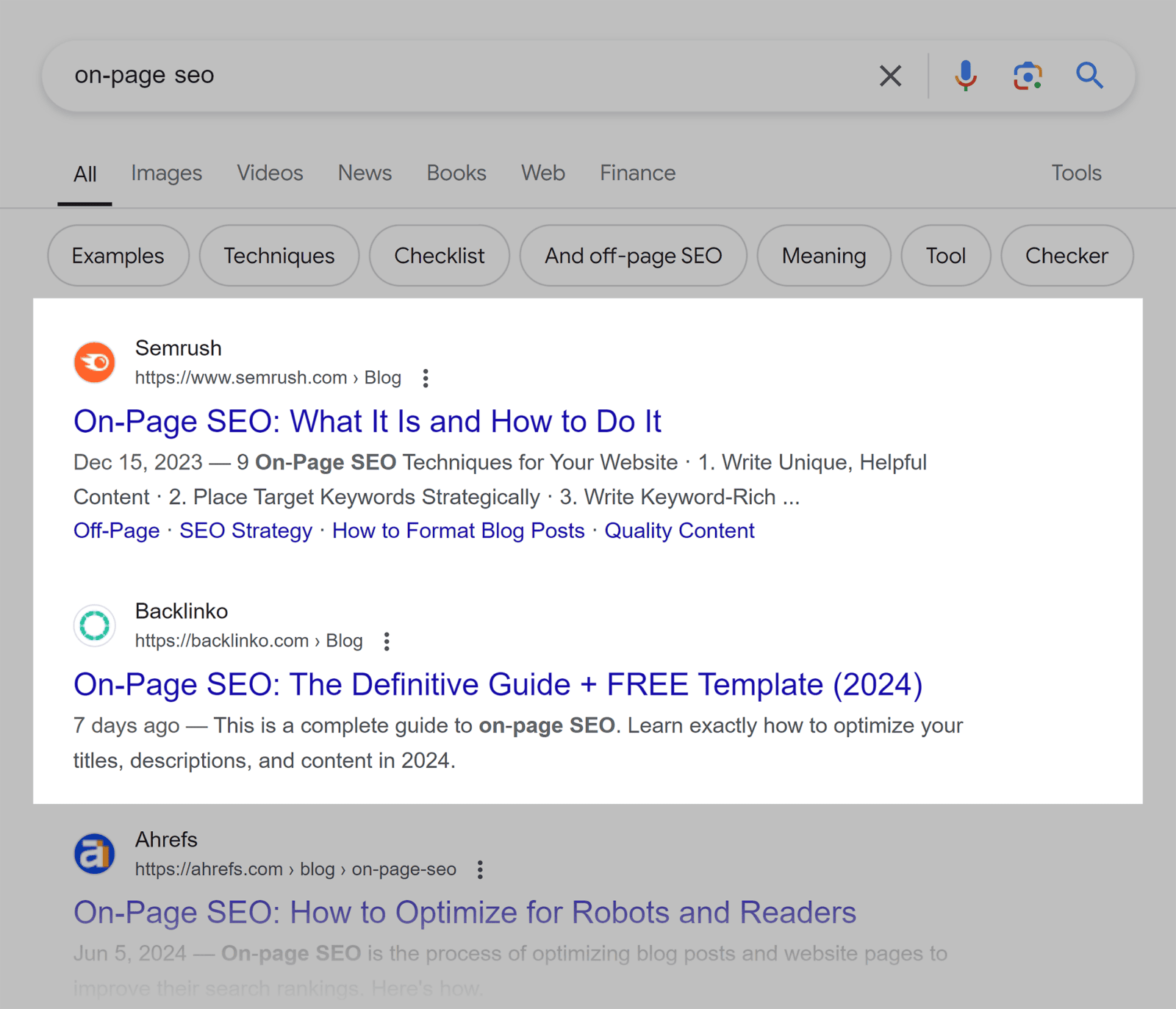Open the Tools options

pyautogui.click(x=1076, y=173)
